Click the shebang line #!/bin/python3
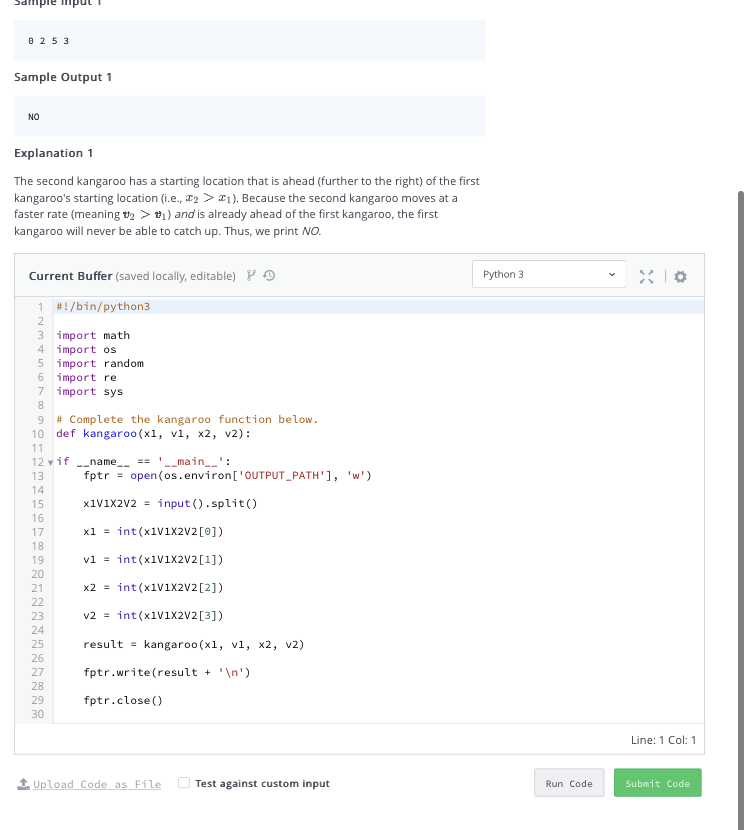Image resolution: width=750 pixels, height=830 pixels. 103,306
